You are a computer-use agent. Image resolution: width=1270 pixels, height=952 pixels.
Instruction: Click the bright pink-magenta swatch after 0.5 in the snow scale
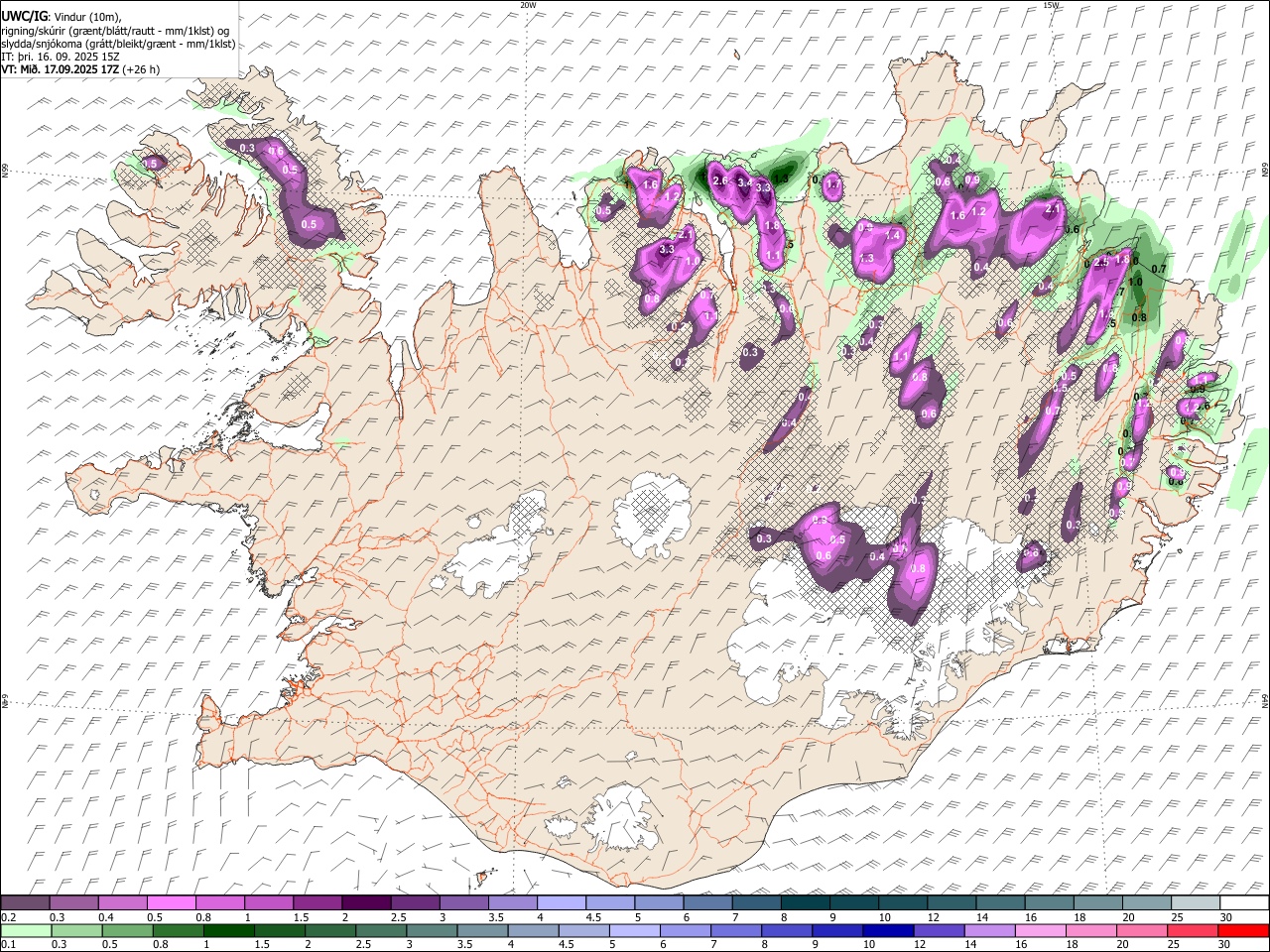[172, 902]
